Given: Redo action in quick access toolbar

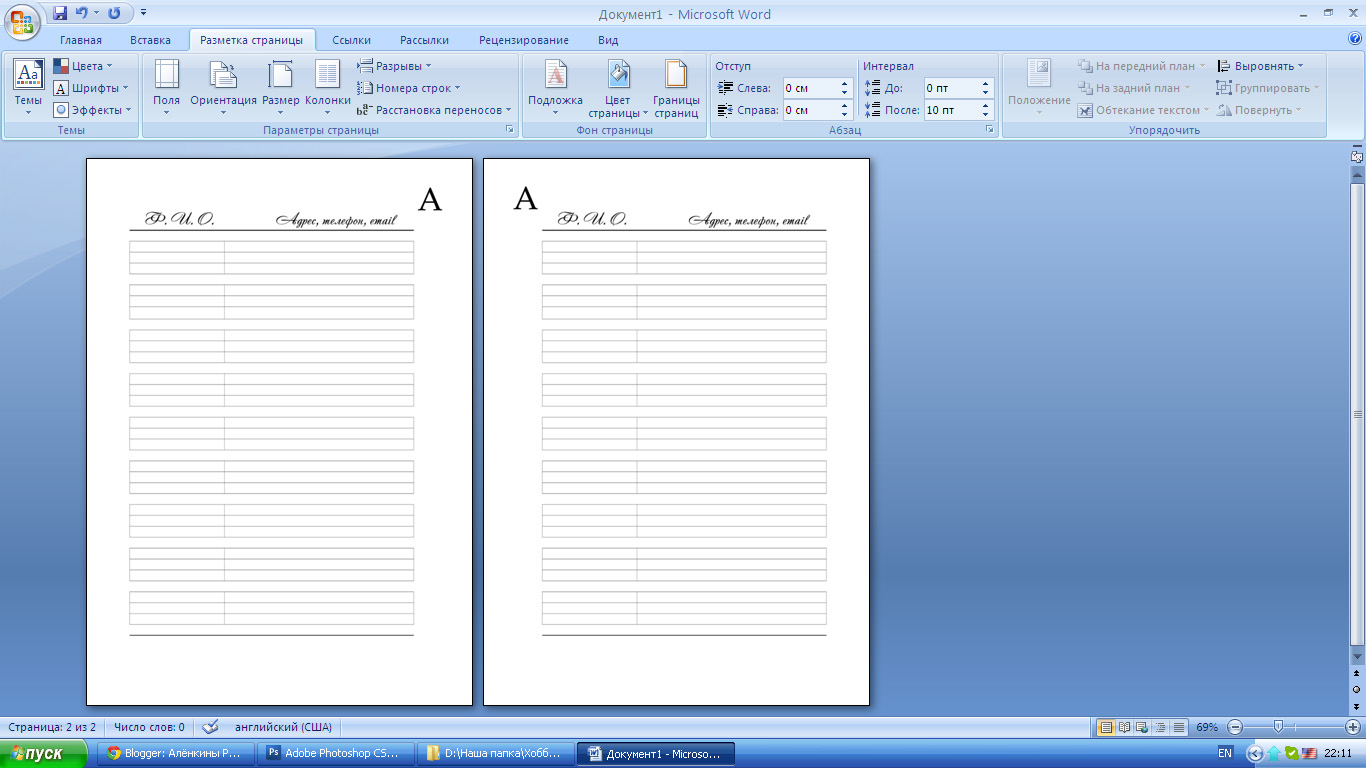Looking at the screenshot, I should [x=114, y=14].
